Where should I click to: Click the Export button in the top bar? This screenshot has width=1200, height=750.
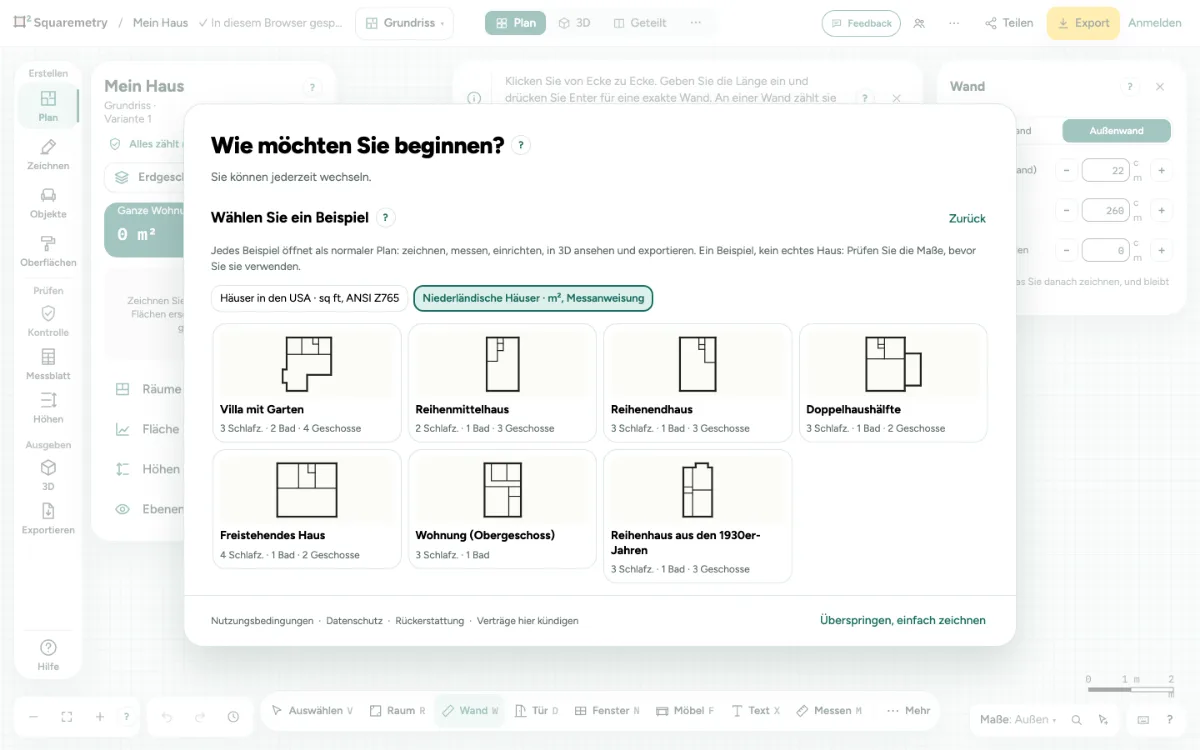(x=1083, y=23)
